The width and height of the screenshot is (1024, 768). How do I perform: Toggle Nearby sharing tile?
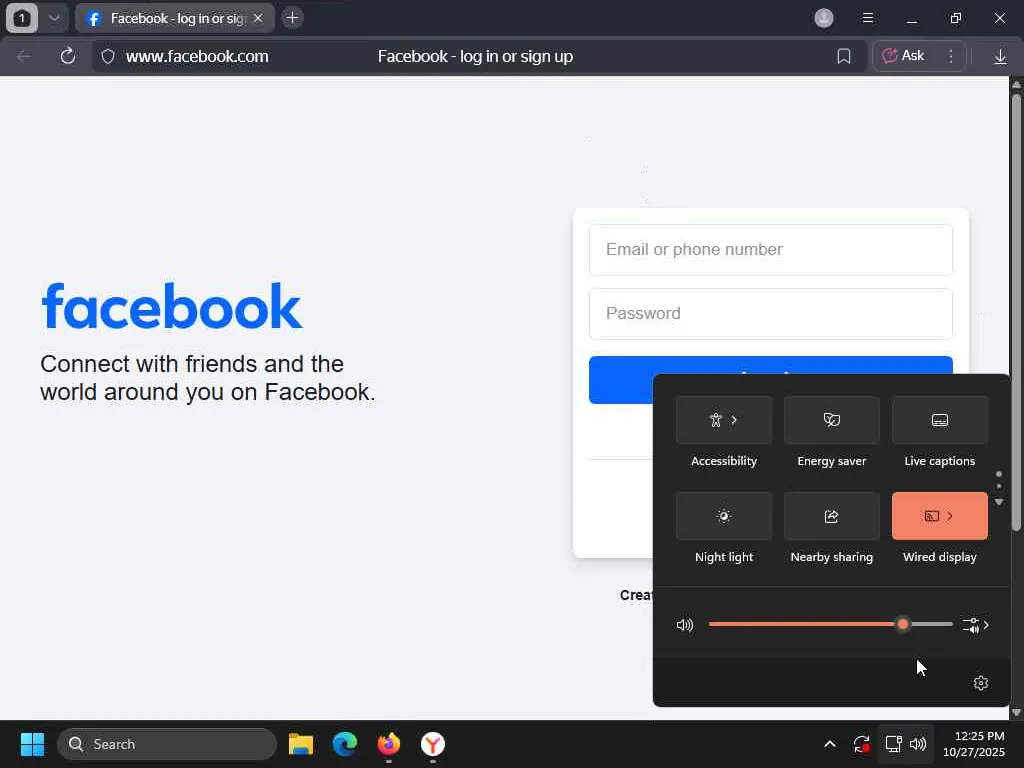click(831, 516)
